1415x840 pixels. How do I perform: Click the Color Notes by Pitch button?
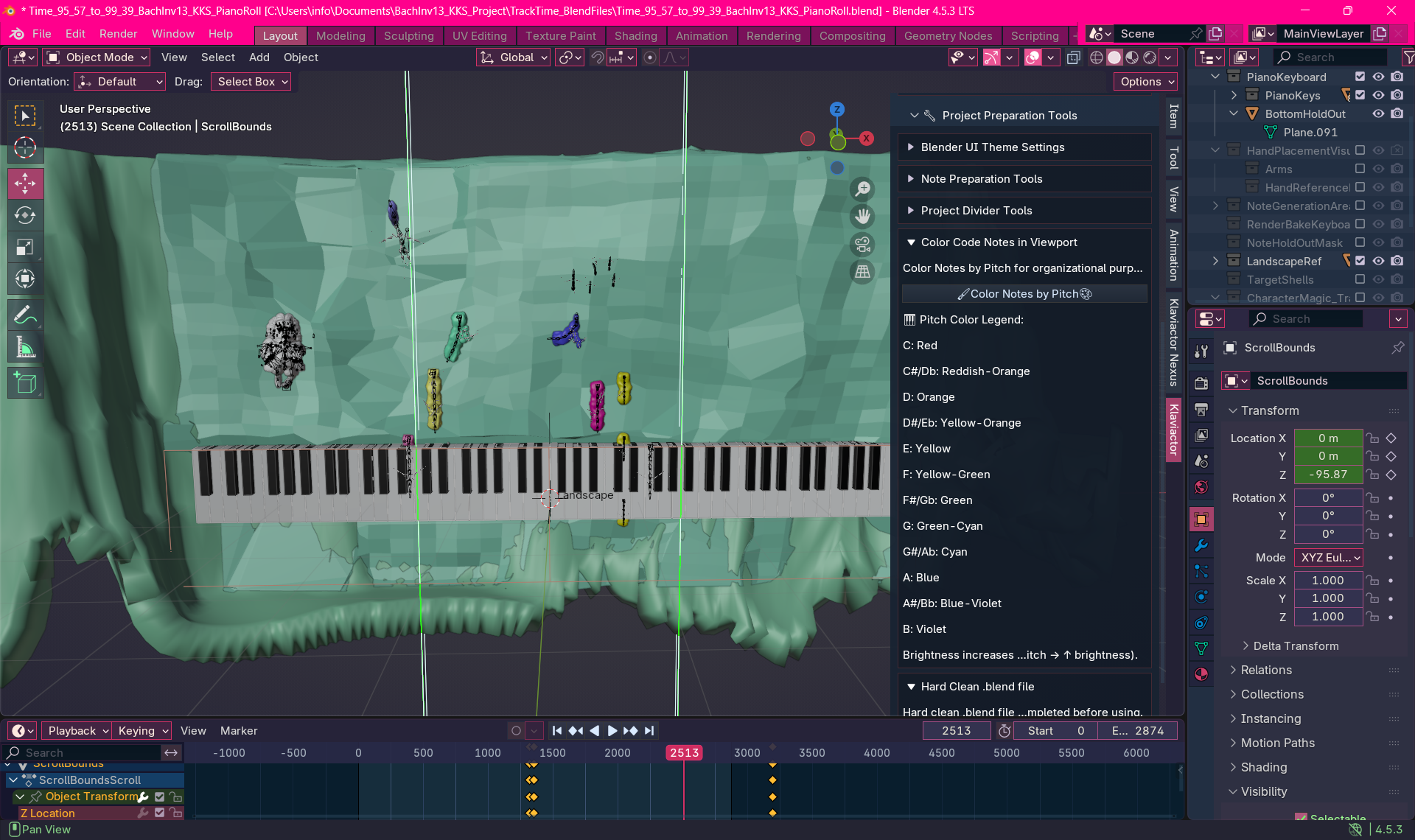click(1024, 294)
